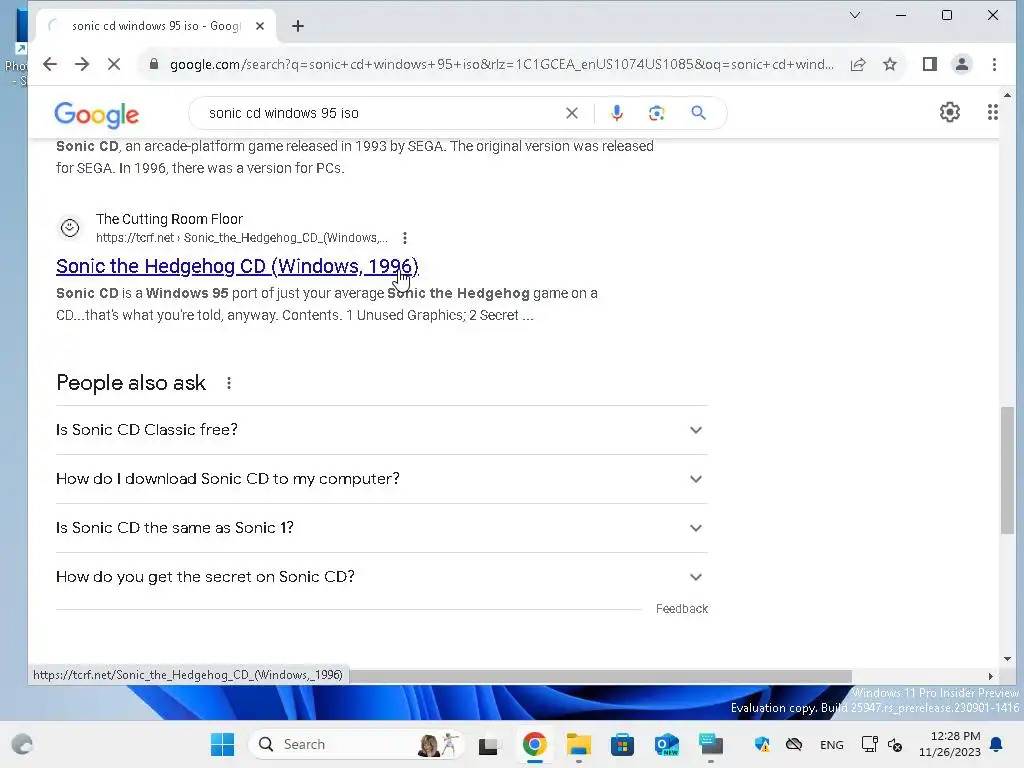
Task: Click the horizontal scrollbar thumb
Action: point(601,676)
